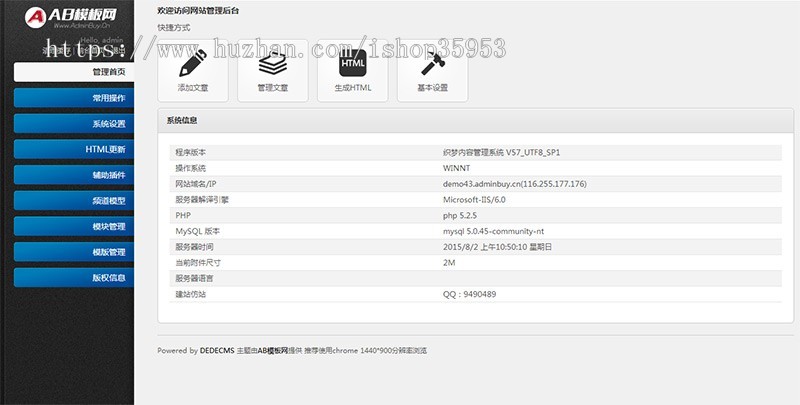This screenshot has width=800, height=405.
Task: Open the 添加文章 pencil shortcut
Action: [x=193, y=70]
